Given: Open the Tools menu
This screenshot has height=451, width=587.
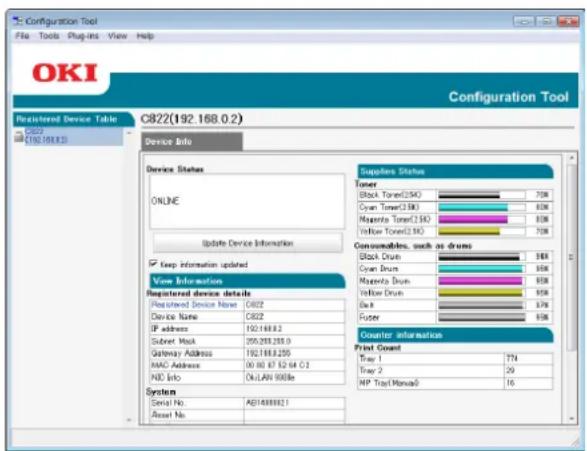Looking at the screenshot, I should [x=49, y=36].
